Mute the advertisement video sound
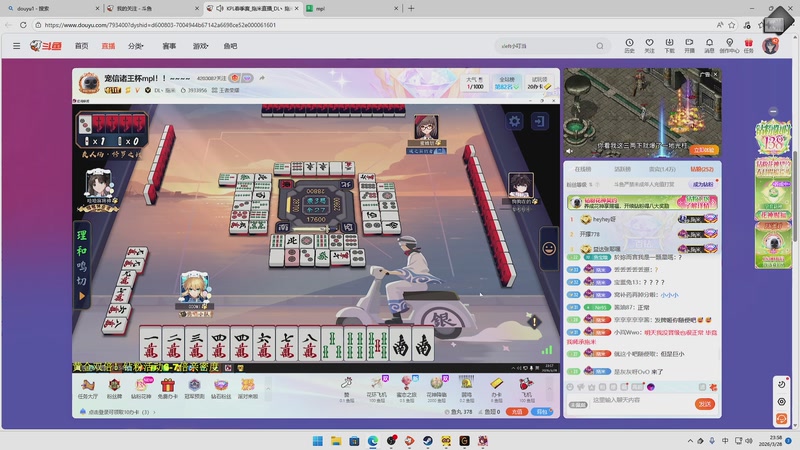This screenshot has width=800, height=450. (x=570, y=151)
